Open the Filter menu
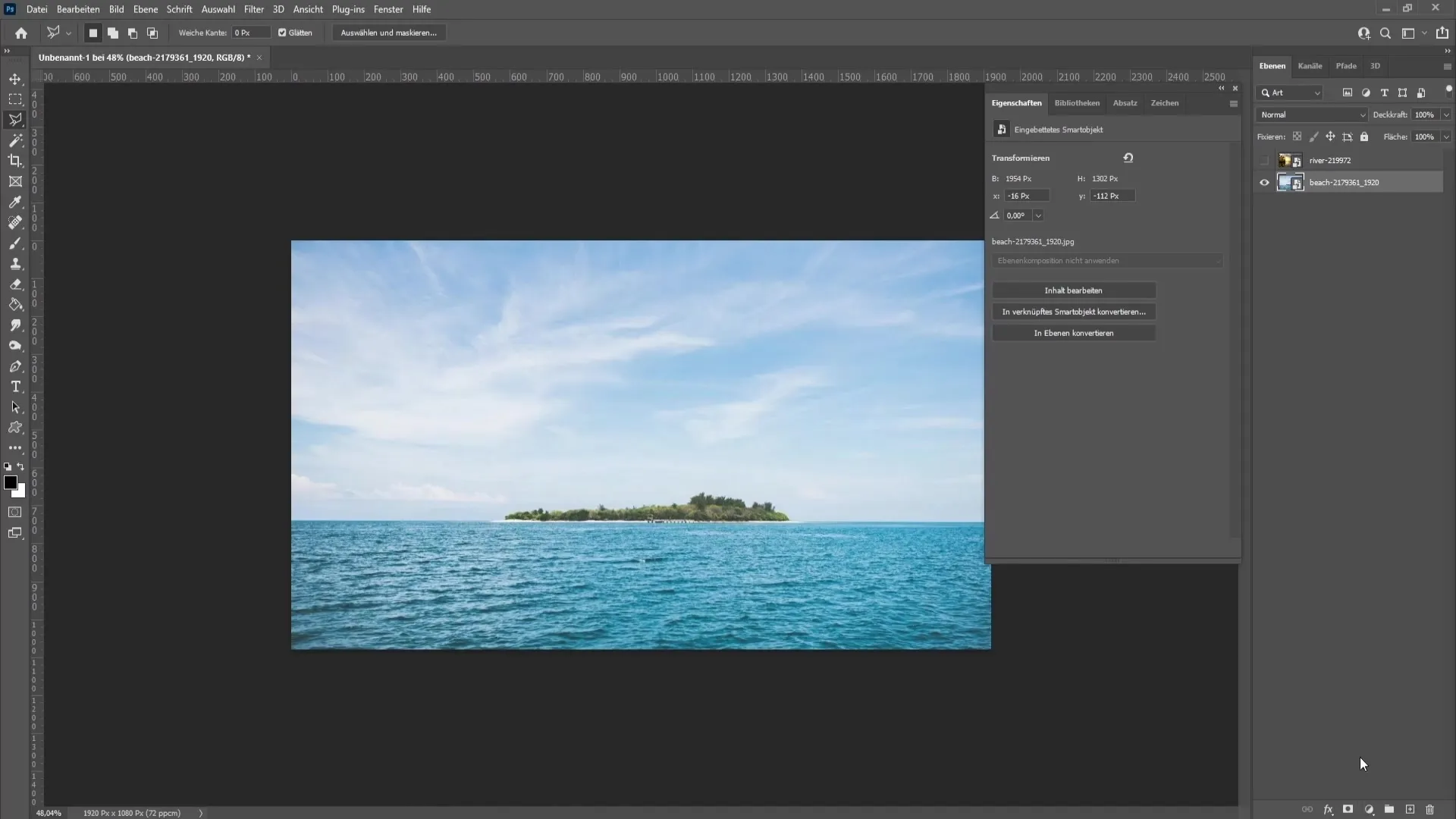 [252, 9]
